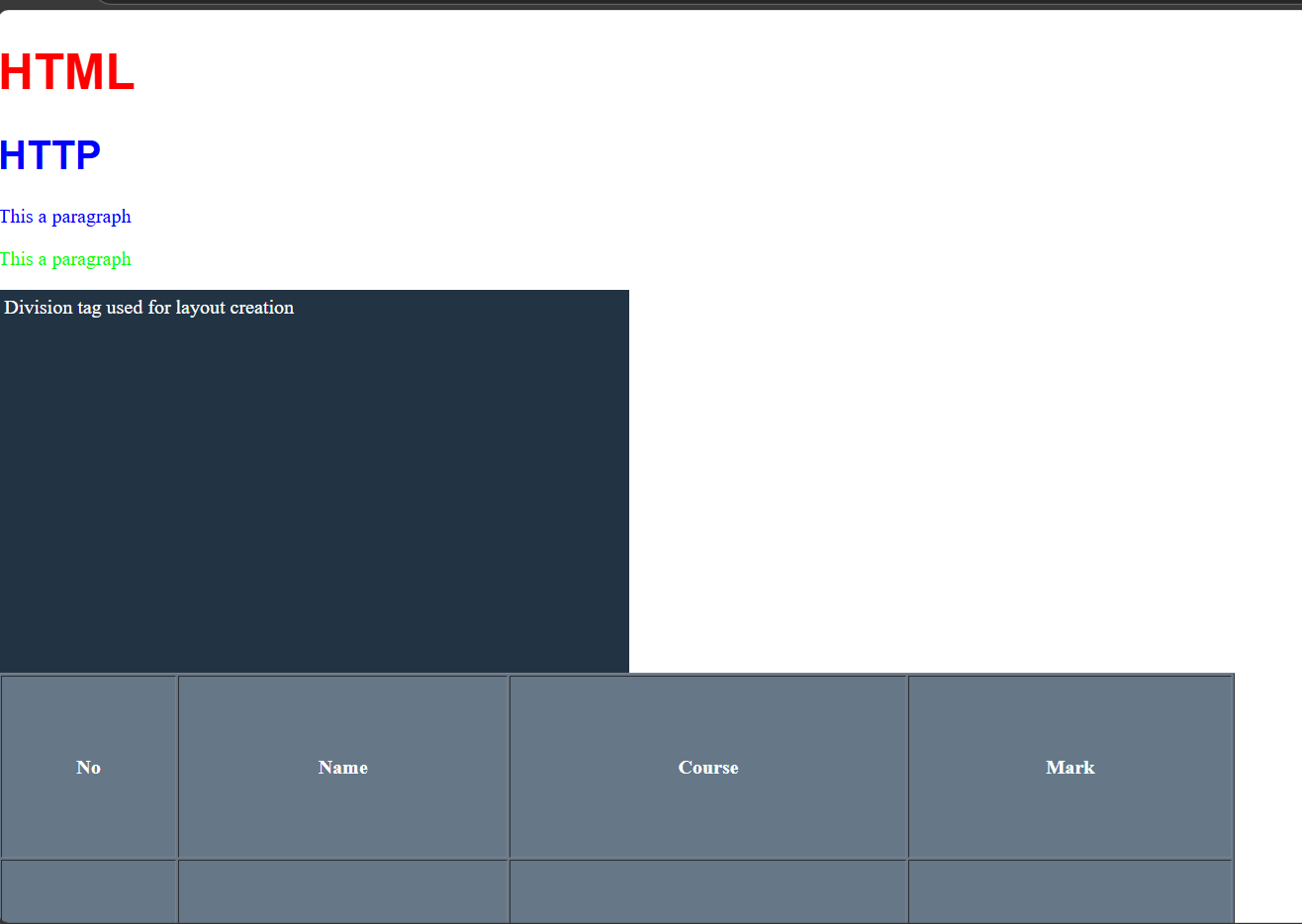Click the 'No' table header cell

88,767
